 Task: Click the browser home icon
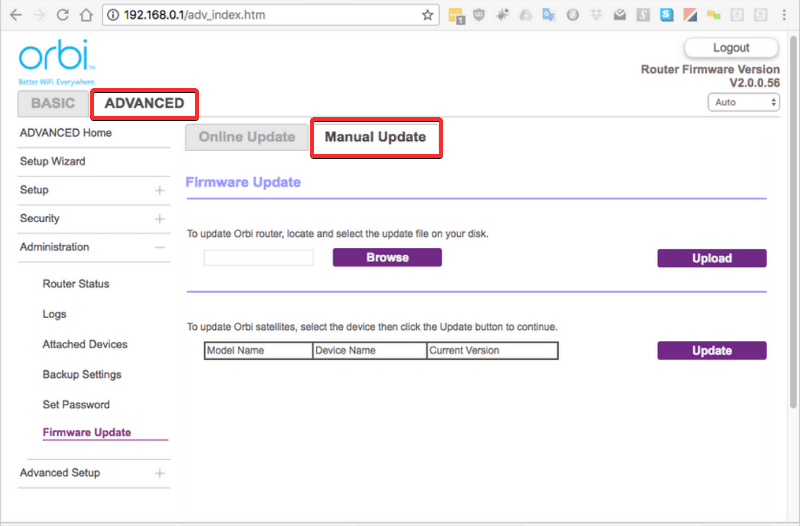point(86,16)
